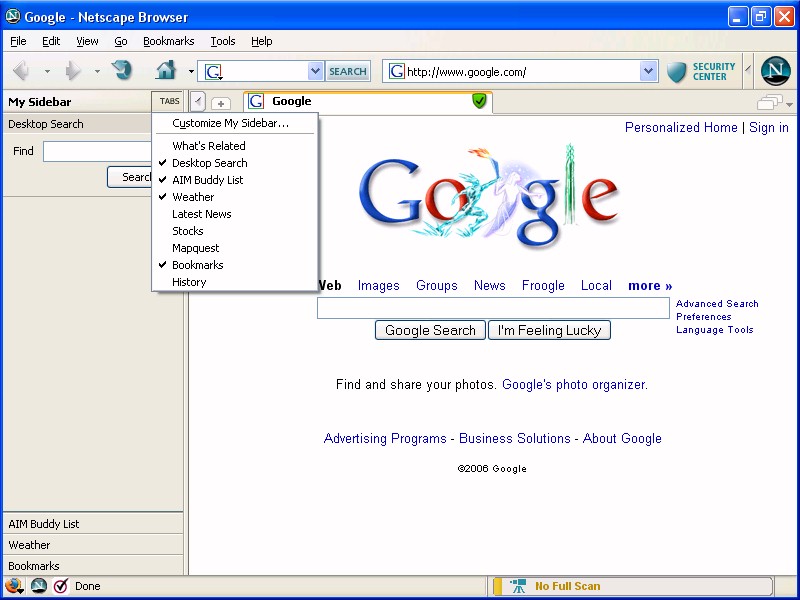This screenshot has height=600, width=800.
Task: Click the stacked windows tab list icon
Action: pyautogui.click(x=770, y=103)
